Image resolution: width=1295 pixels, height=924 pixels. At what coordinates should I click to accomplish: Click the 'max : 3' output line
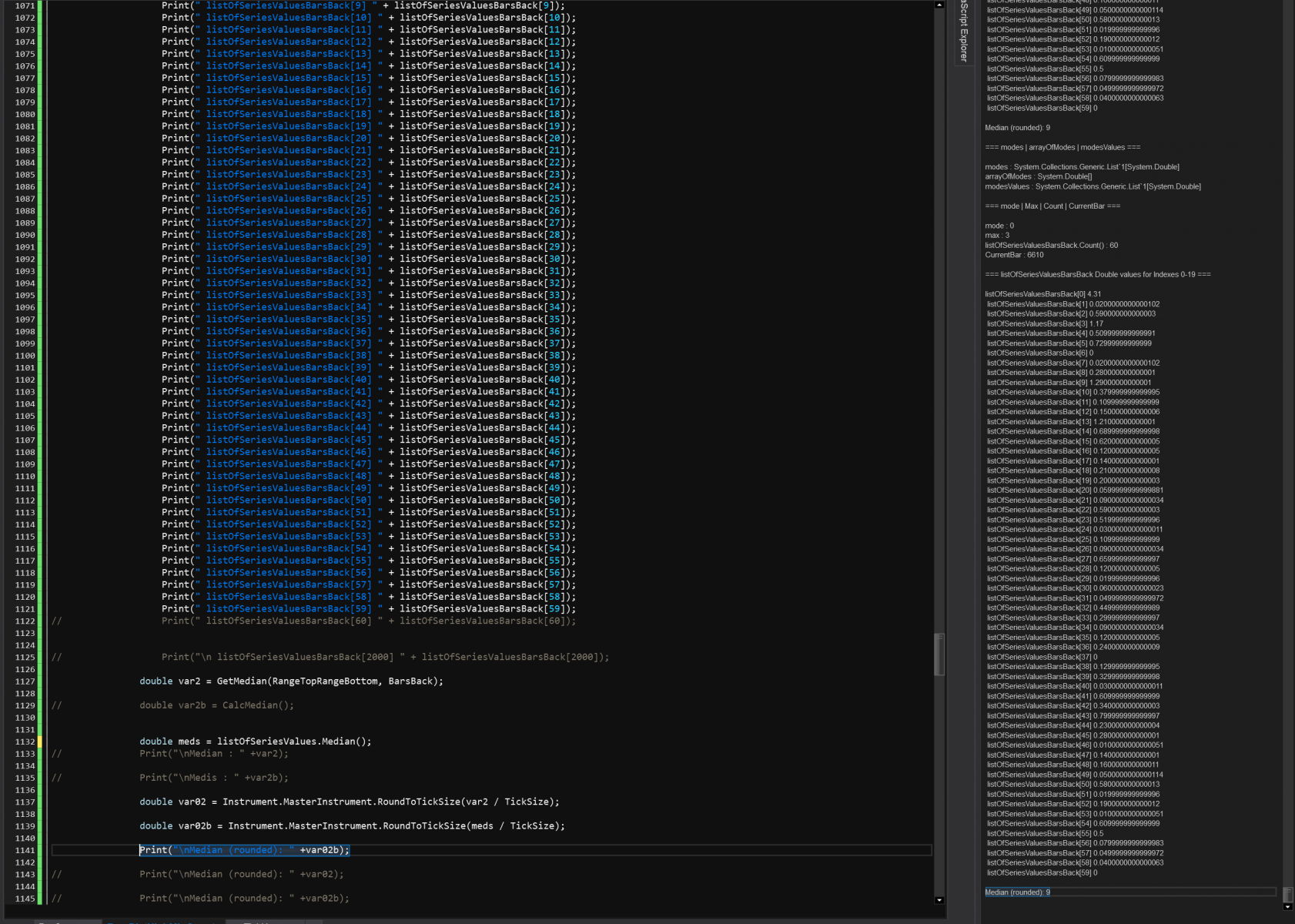coord(997,236)
